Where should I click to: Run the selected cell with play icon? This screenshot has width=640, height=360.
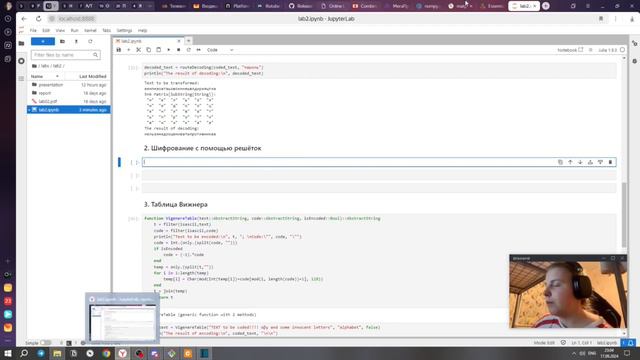(169, 50)
